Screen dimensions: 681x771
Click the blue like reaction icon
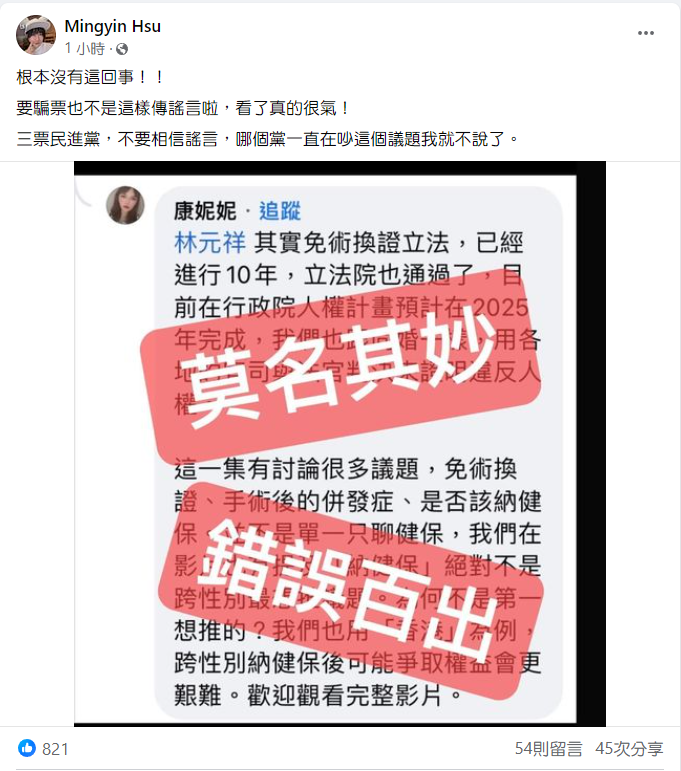point(27,748)
